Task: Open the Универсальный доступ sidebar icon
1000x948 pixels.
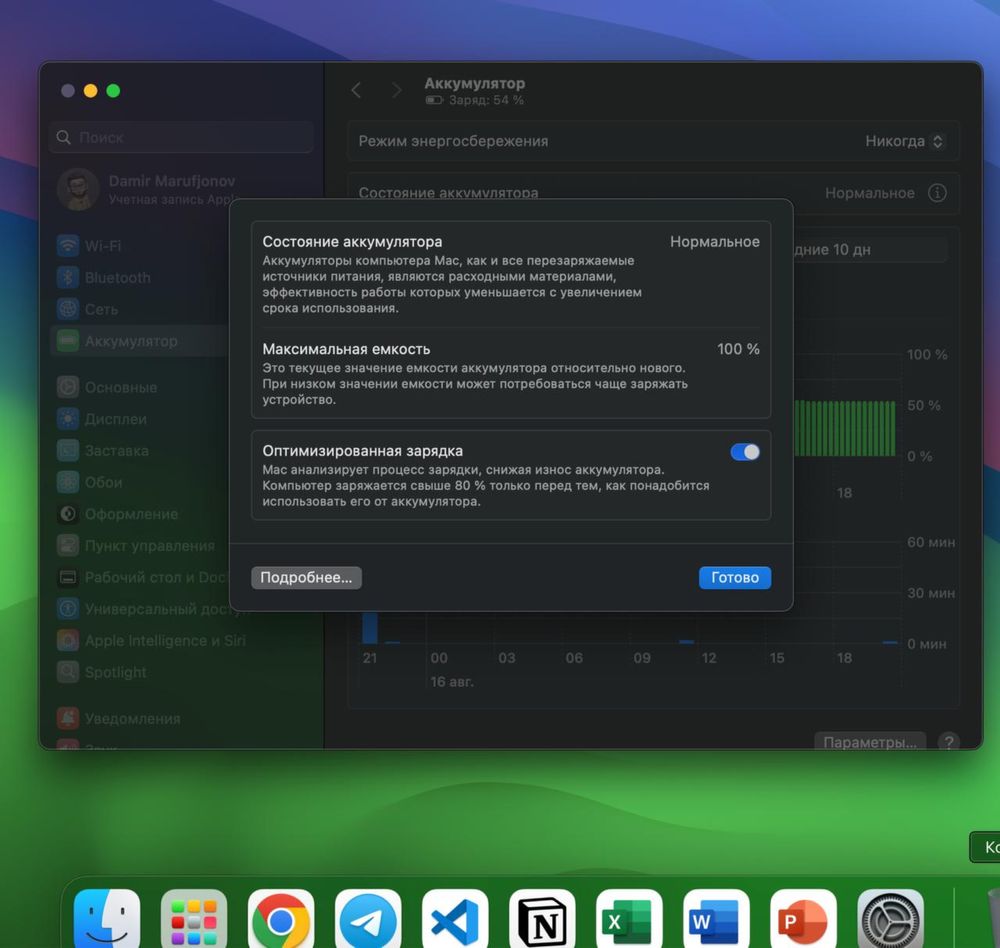Action: [x=68, y=609]
